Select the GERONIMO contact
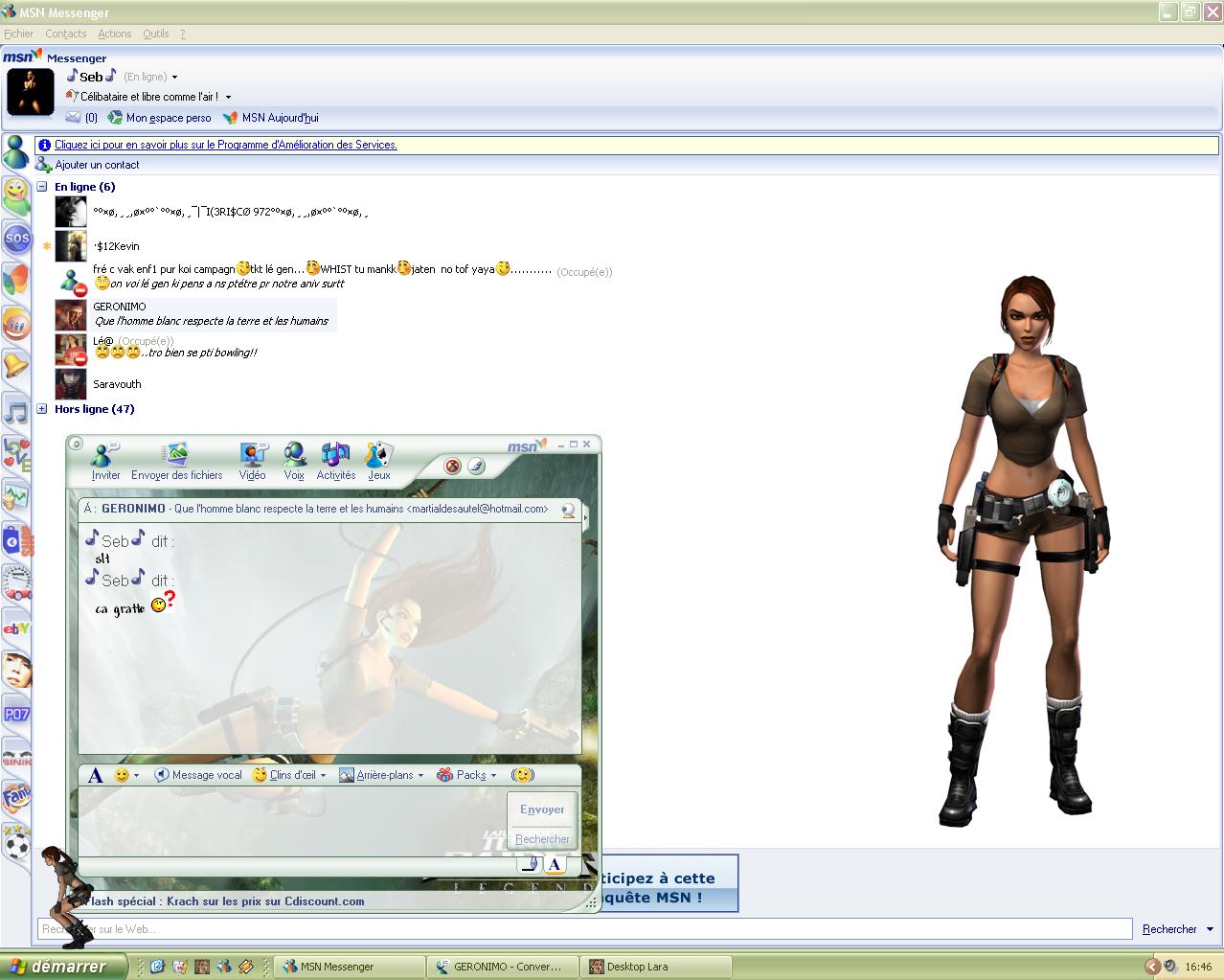1224x980 pixels. tap(195, 314)
